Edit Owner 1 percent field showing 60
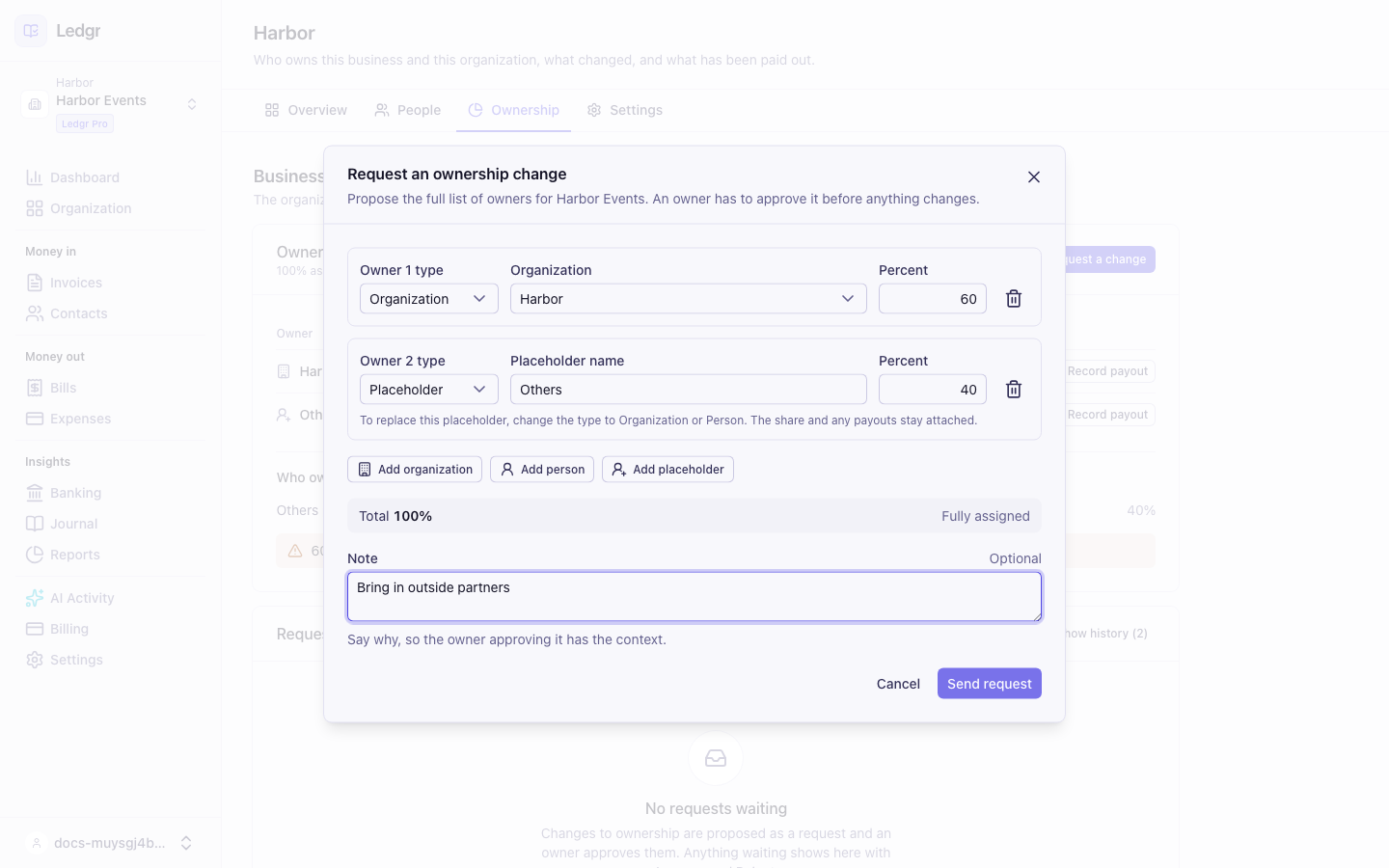This screenshot has height=868, width=1389. [933, 299]
